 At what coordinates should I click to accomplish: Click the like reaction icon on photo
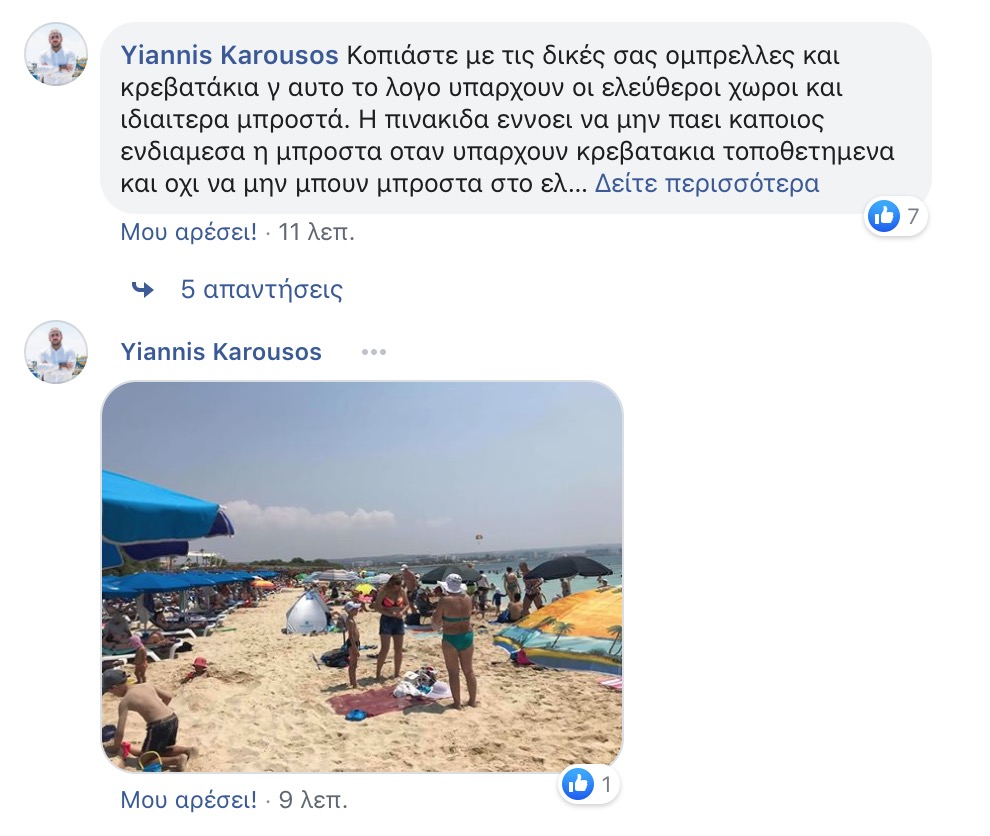(x=578, y=784)
